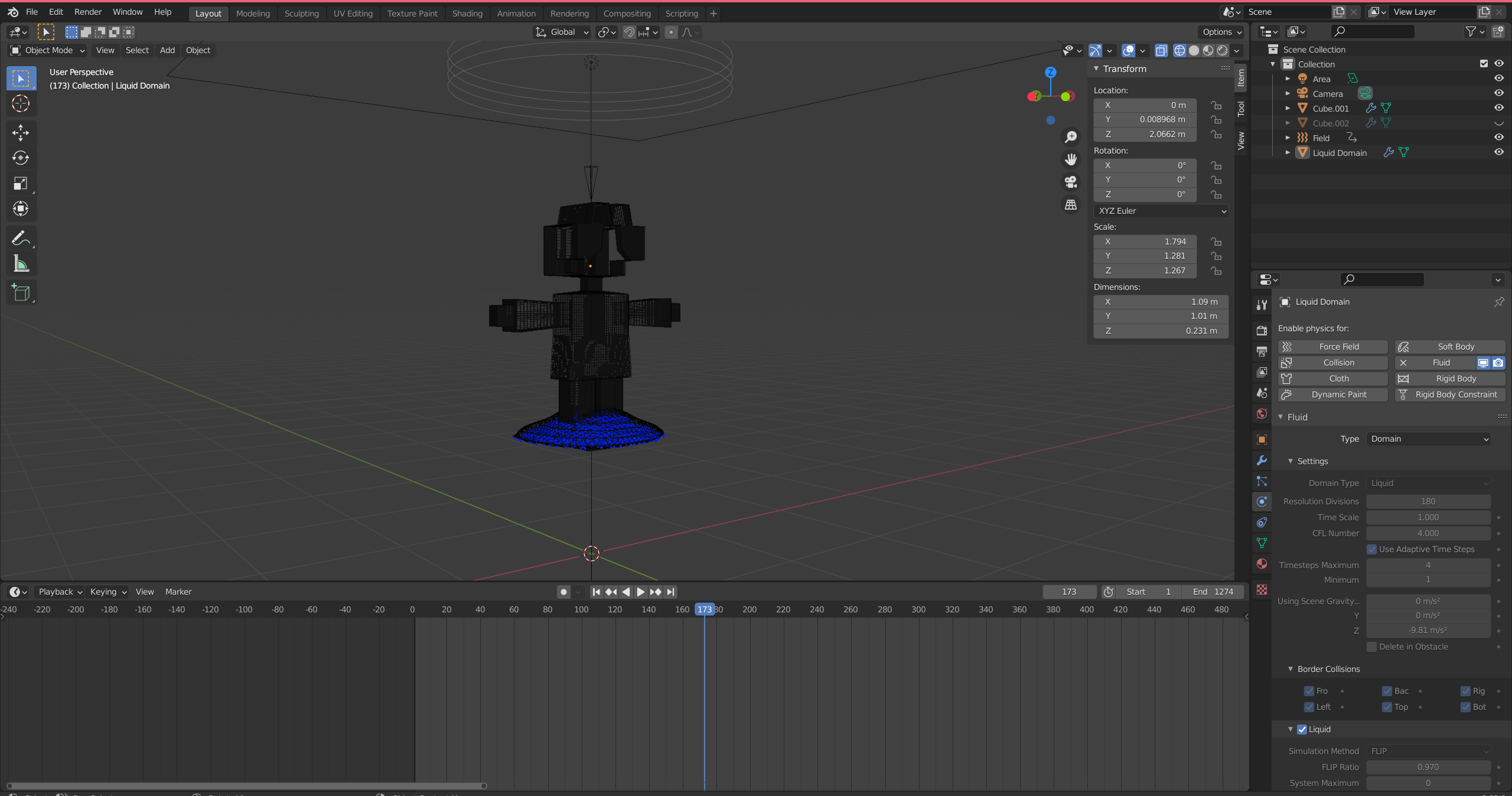The image size is (1512, 796).
Task: Open the World properties tab icon
Action: 1262,413
